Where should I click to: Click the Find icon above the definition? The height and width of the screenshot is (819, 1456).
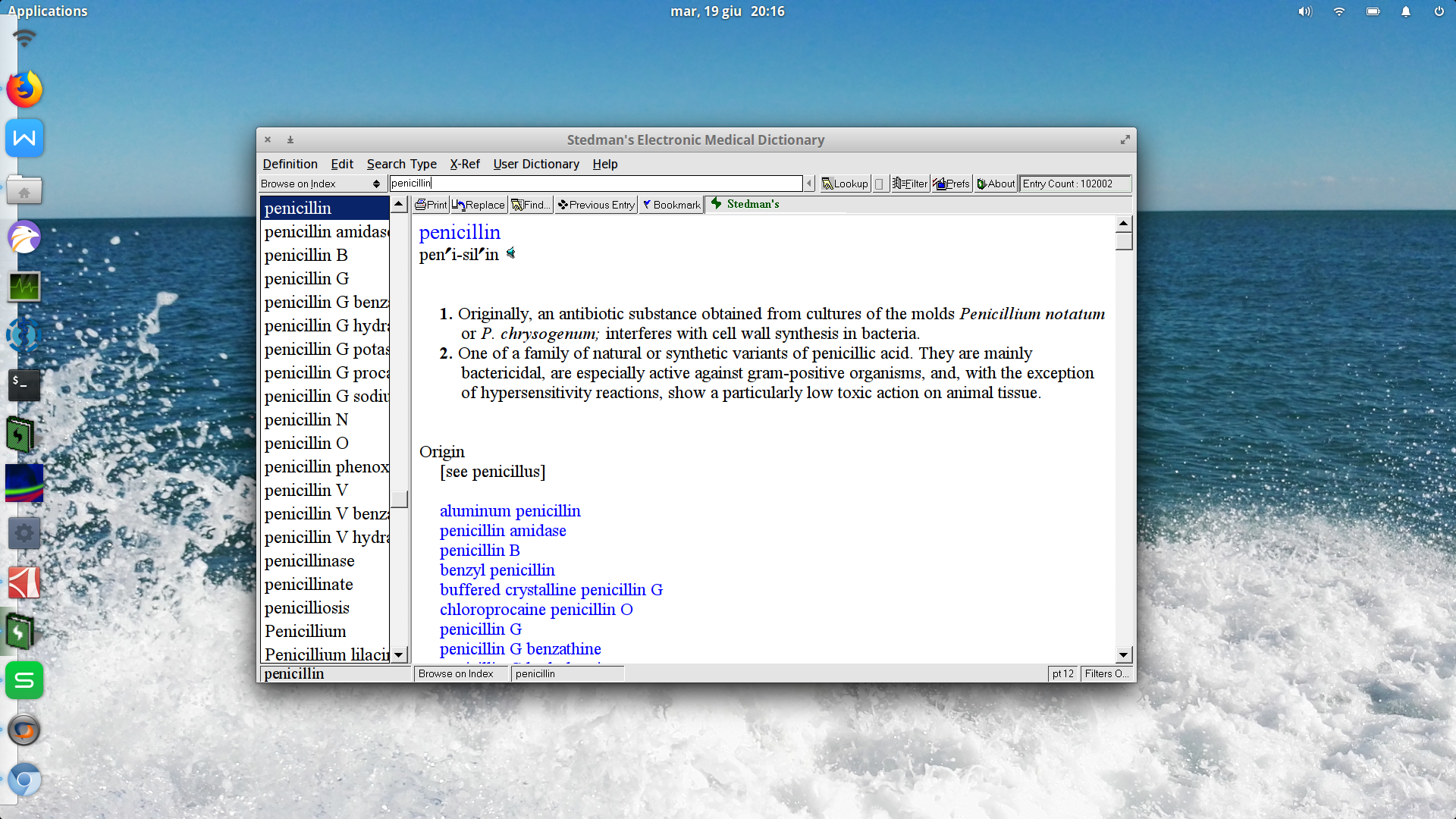[530, 204]
